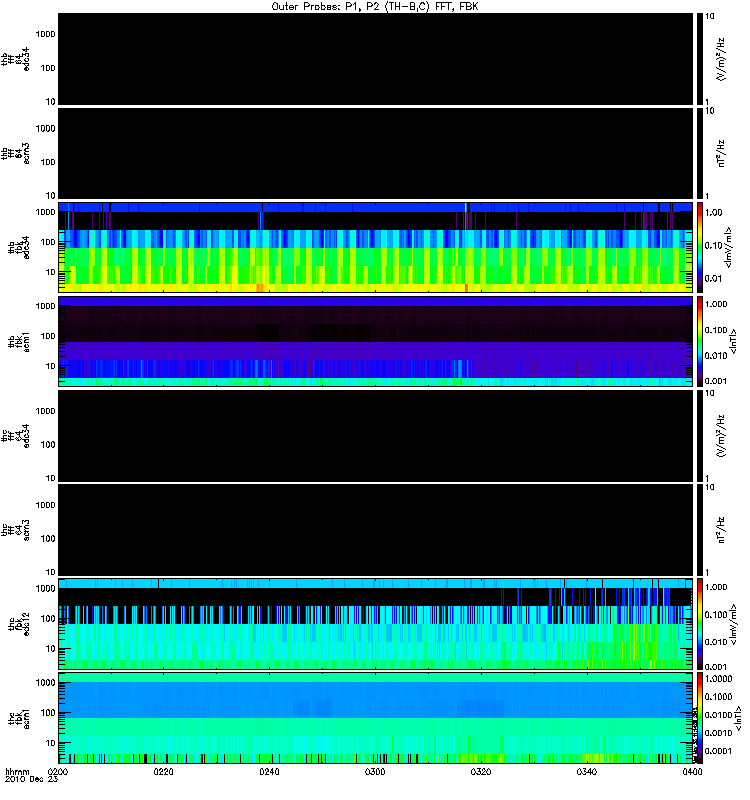Click the 0320 time axis label
The image size is (750, 800).
pyautogui.click(x=481, y=771)
